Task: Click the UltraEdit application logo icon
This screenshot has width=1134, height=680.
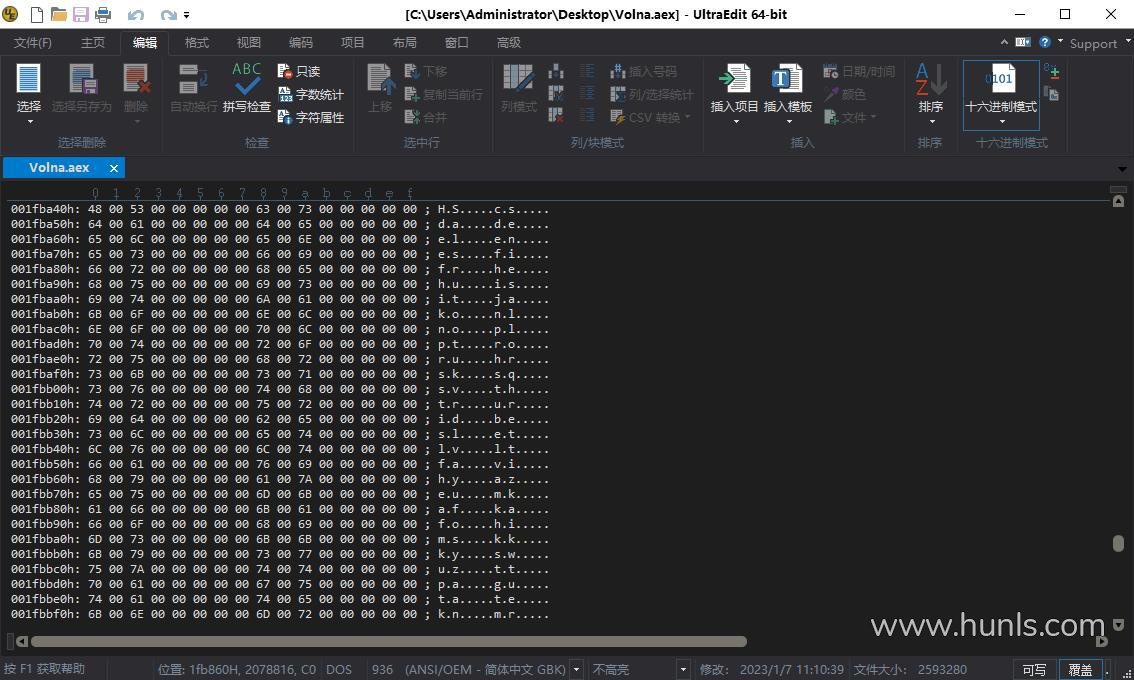Action: pos(10,14)
